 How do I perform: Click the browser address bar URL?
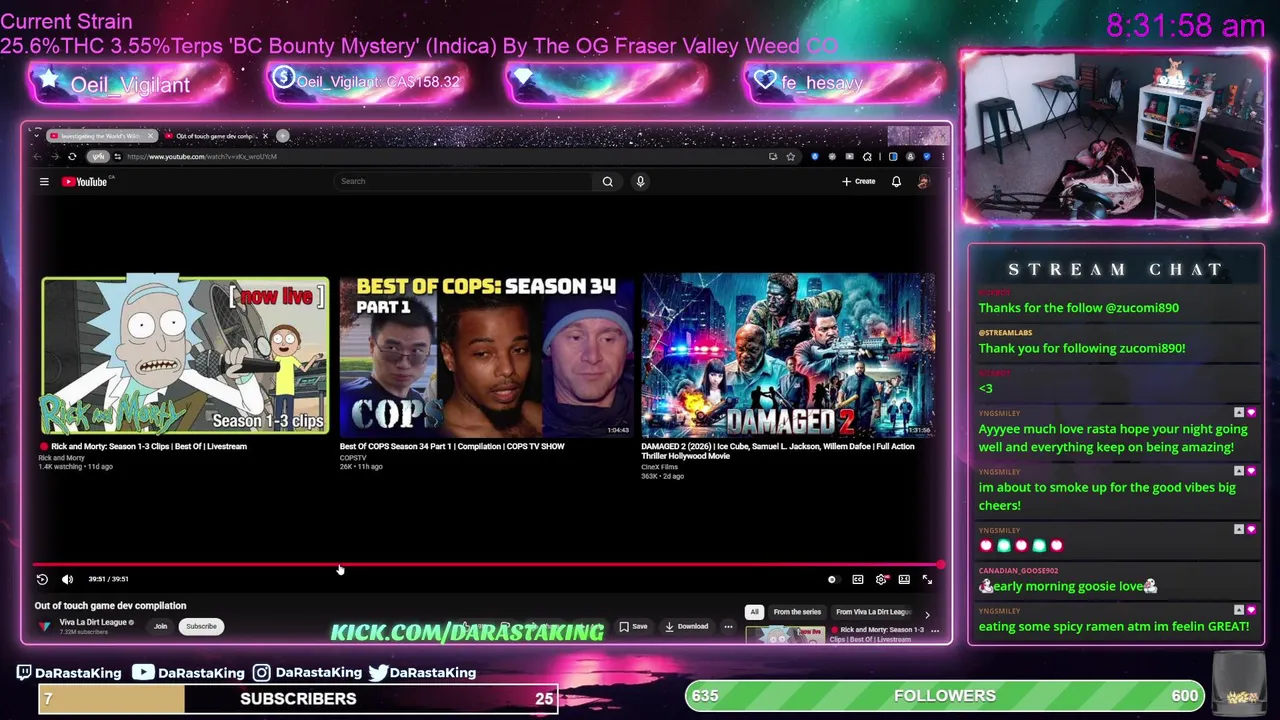coord(202,156)
